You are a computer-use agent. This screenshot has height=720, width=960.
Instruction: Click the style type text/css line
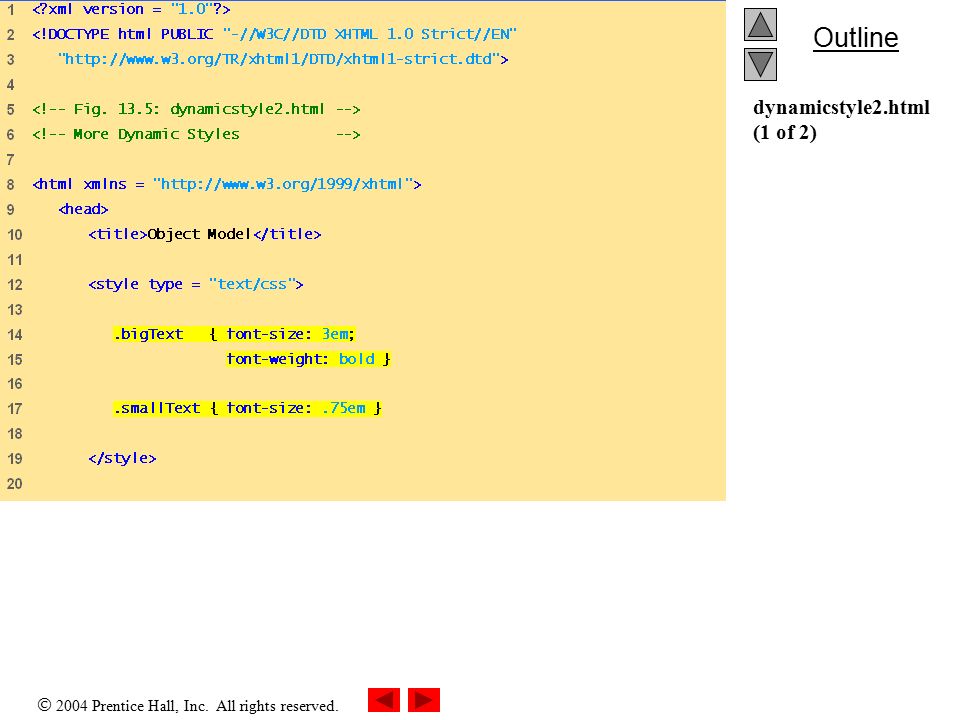(x=196, y=285)
